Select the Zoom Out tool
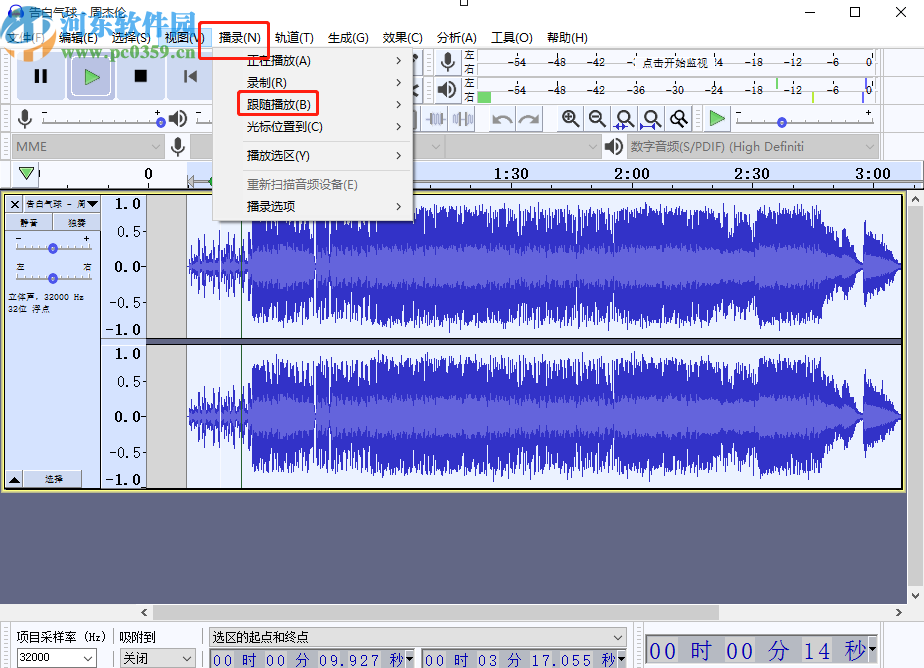This screenshot has width=924, height=668. tap(597, 119)
